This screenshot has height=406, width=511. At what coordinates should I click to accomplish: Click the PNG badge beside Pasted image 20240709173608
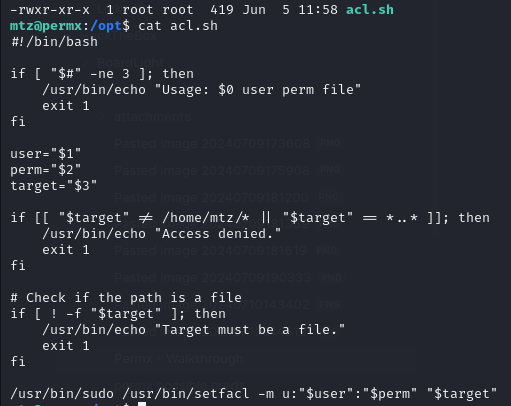(x=330, y=143)
